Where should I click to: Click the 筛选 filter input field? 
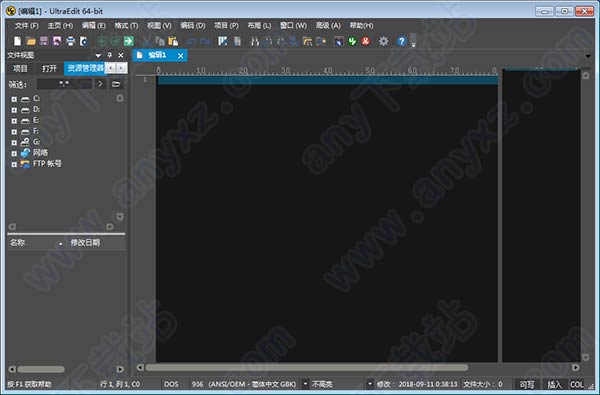pyautogui.click(x=64, y=83)
